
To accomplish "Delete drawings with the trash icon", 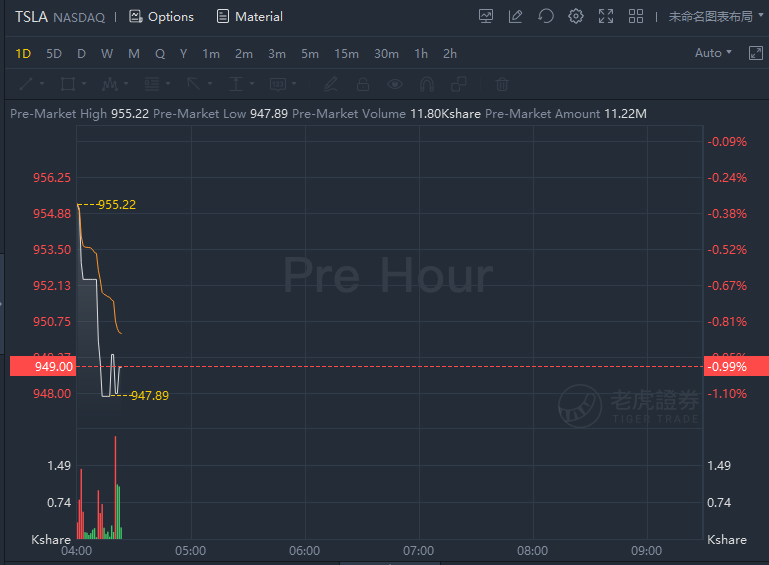I will coord(502,84).
